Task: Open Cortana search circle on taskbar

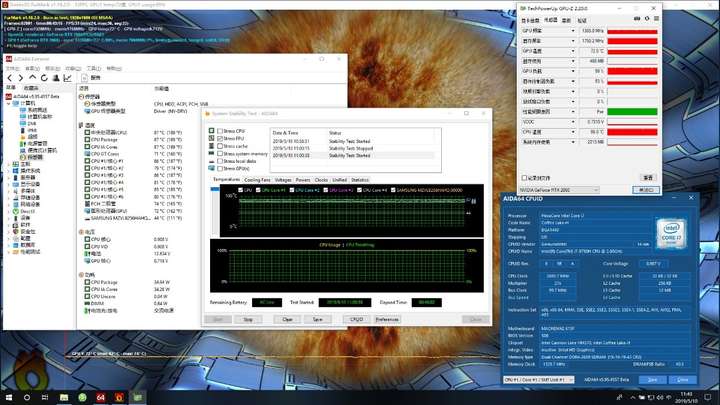Action: [x=27, y=397]
